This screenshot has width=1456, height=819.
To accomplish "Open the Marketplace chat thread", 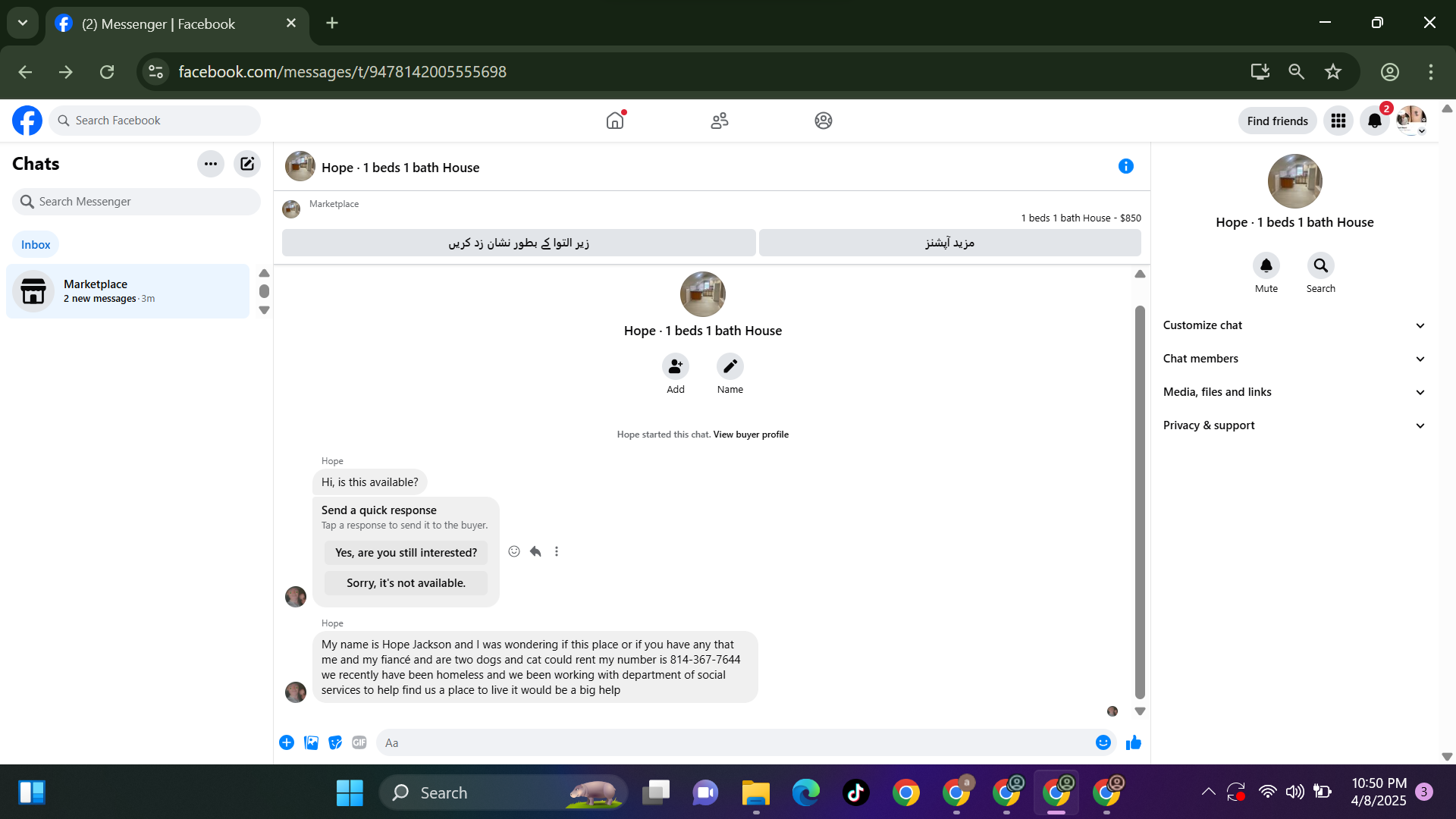I will [127, 291].
